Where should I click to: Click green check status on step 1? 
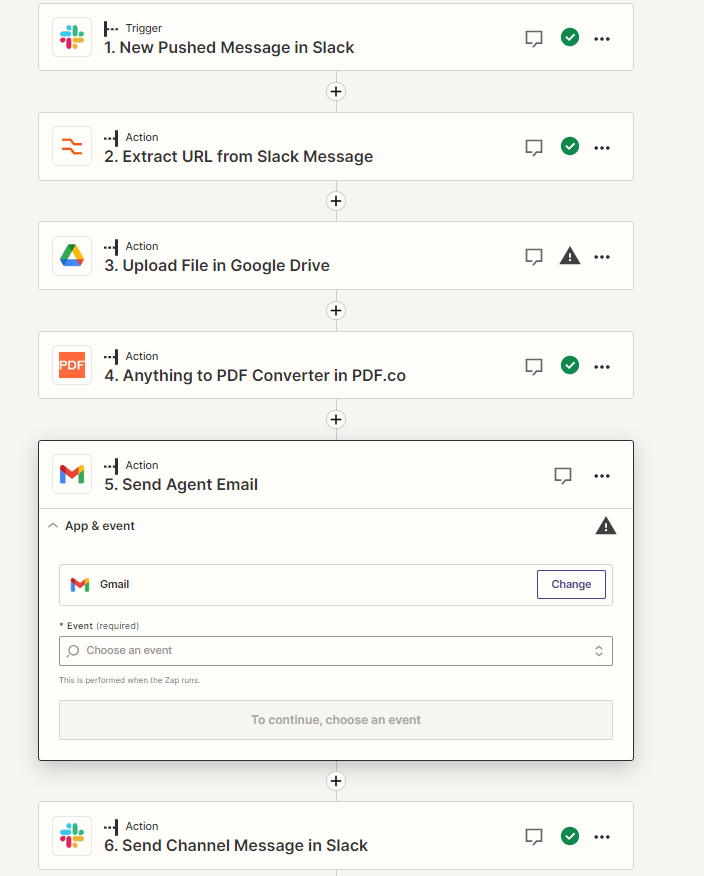tap(569, 37)
